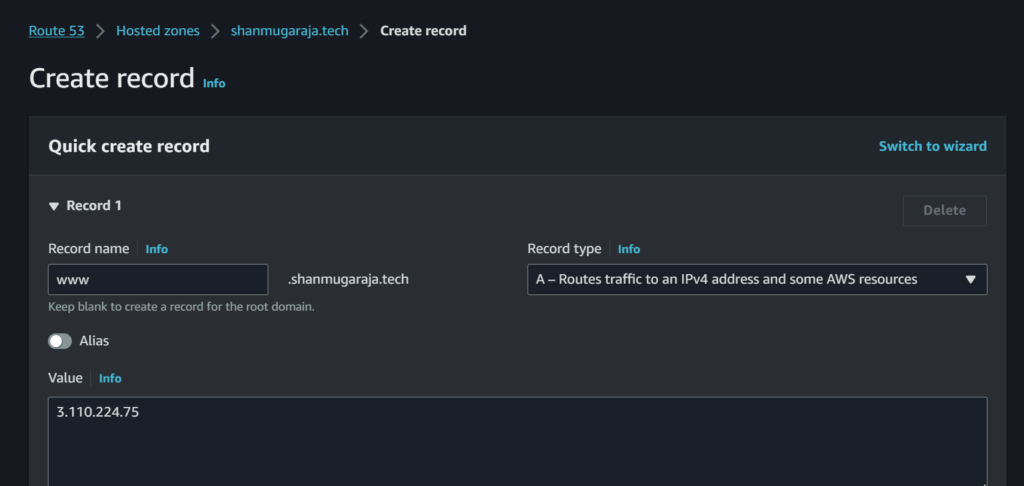Viewport: 1024px width, 486px height.
Task: Click the .shanmugaraja.tech domain suffix text
Action: [348, 280]
